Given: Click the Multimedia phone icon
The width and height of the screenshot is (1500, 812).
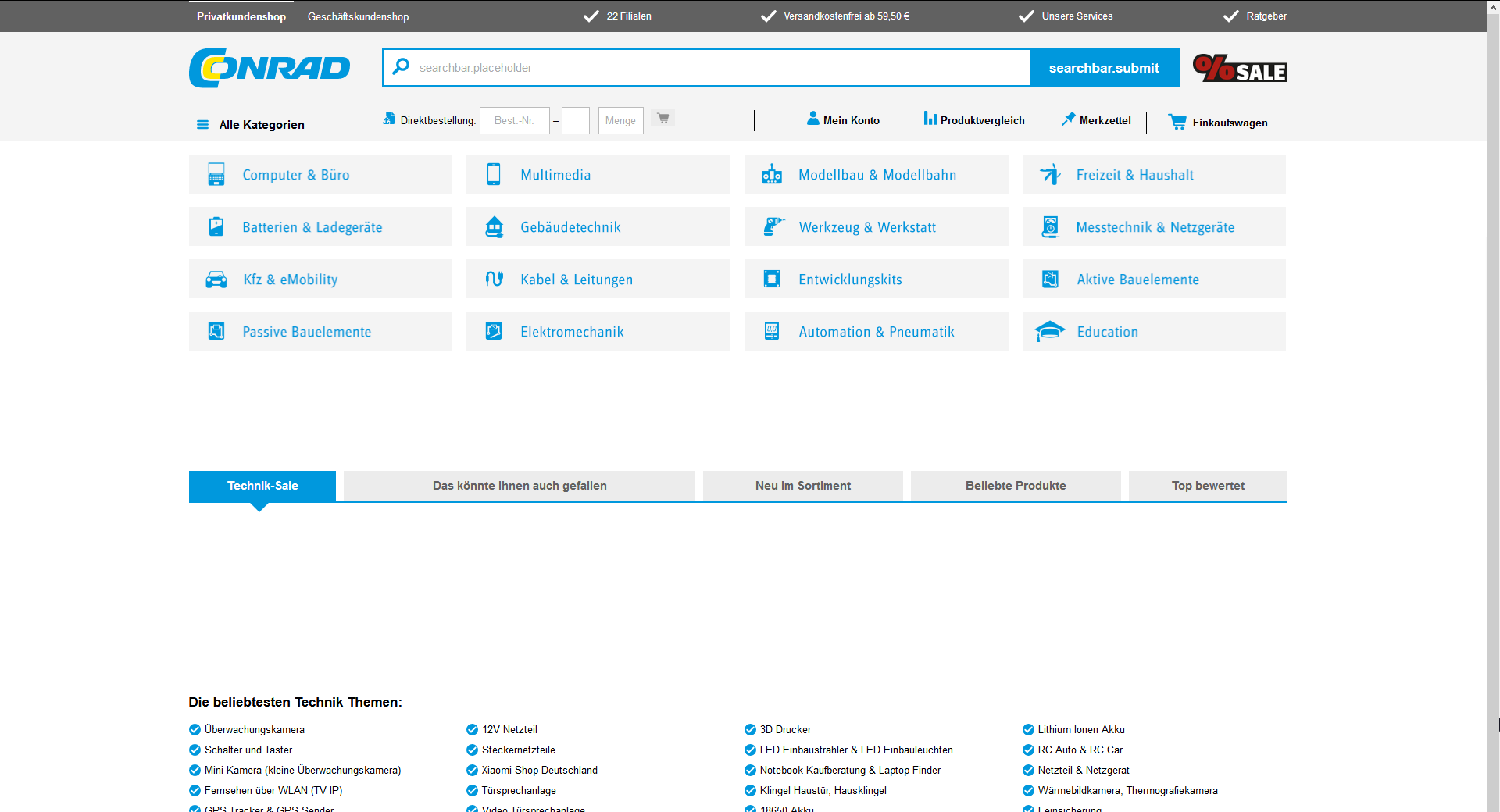Looking at the screenshot, I should [x=494, y=174].
